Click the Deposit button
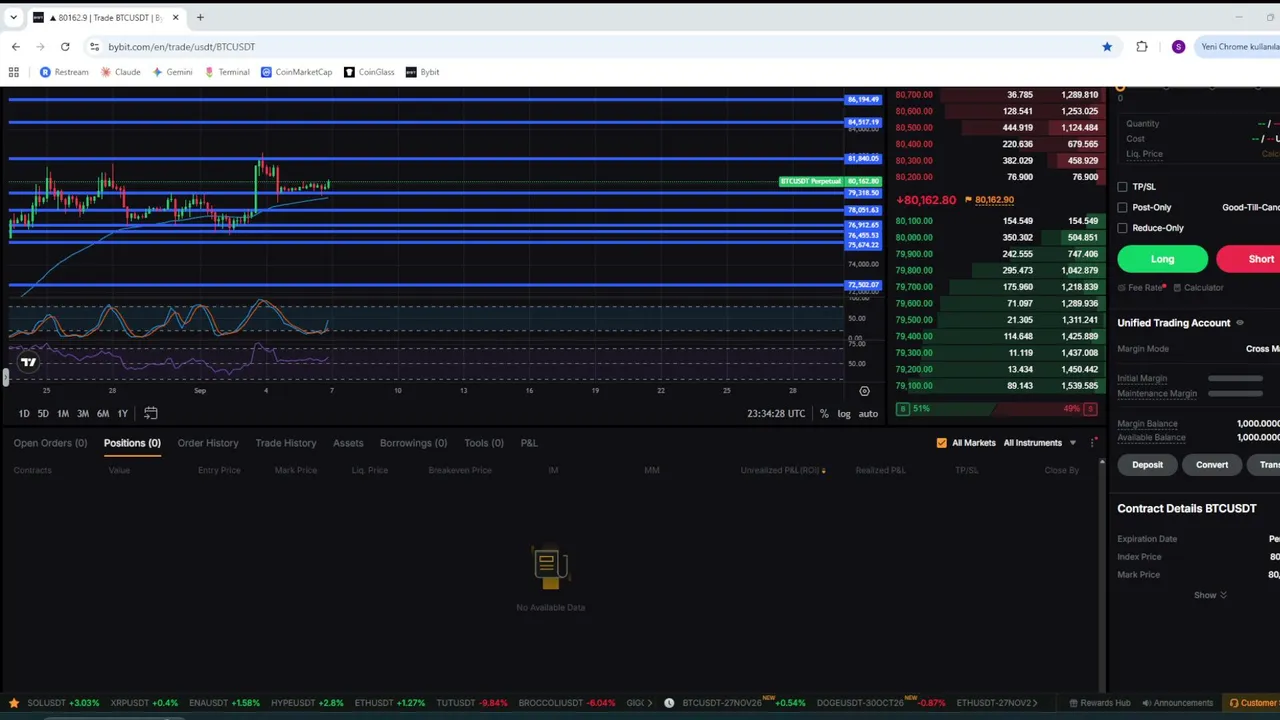This screenshot has width=1280, height=720. pyautogui.click(x=1147, y=465)
